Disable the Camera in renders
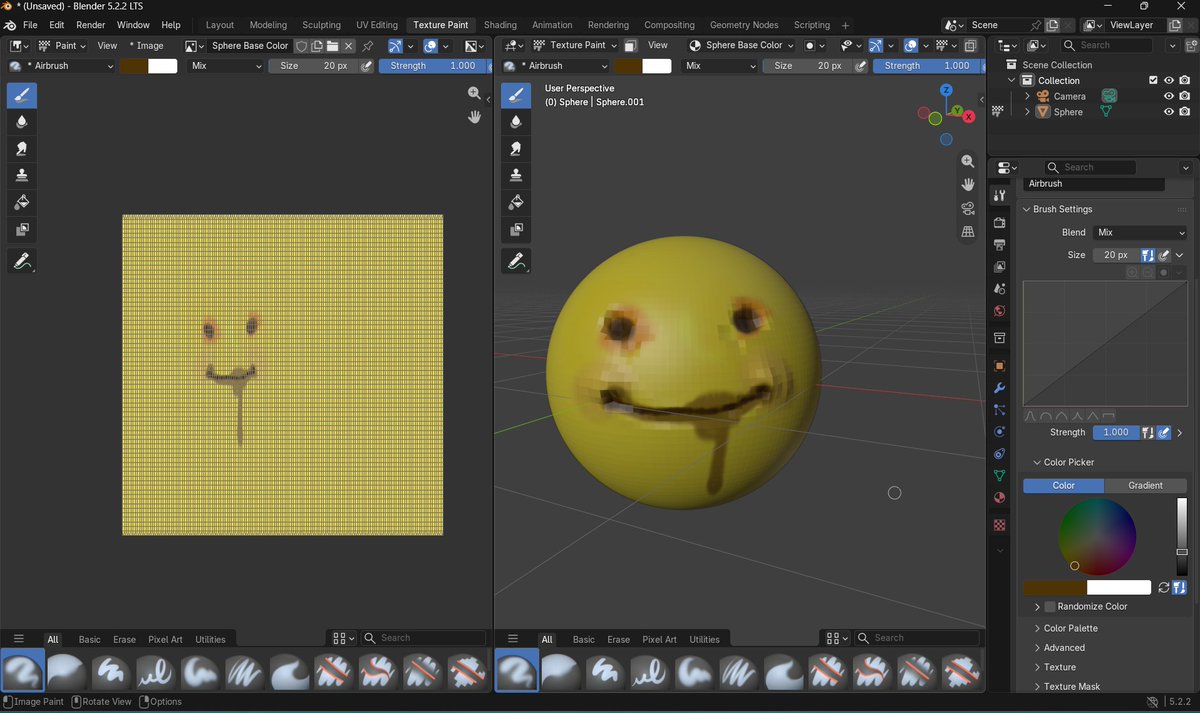Screen dimensions: 1200x713 pyautogui.click(x=1184, y=96)
